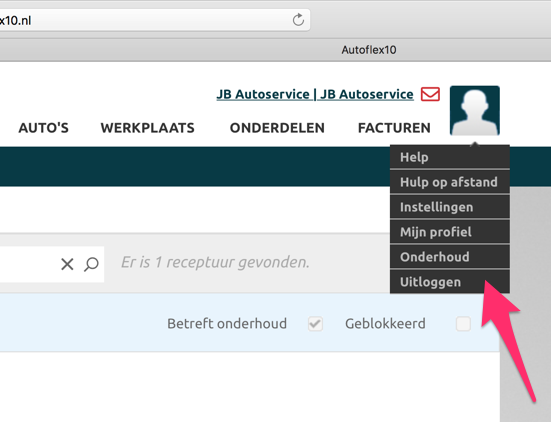The image size is (551, 422).
Task: Open the ONDERDELEN menu
Action: point(277,128)
